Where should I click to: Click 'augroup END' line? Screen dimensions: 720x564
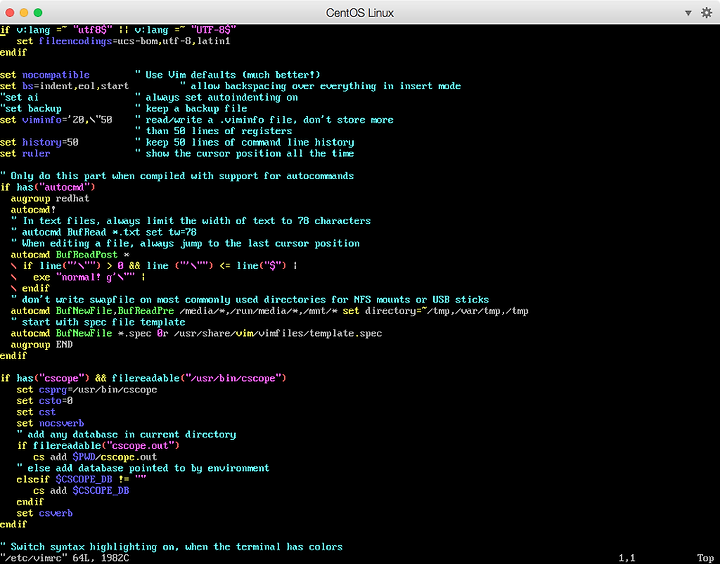42,344
